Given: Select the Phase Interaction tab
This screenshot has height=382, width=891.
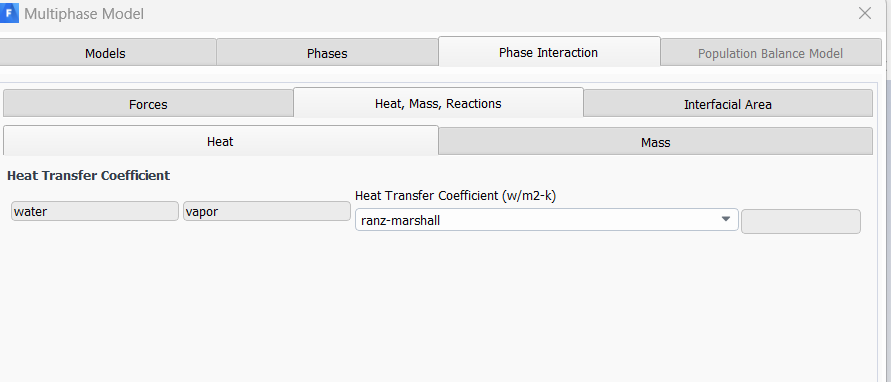Looking at the screenshot, I should pyautogui.click(x=548, y=52).
